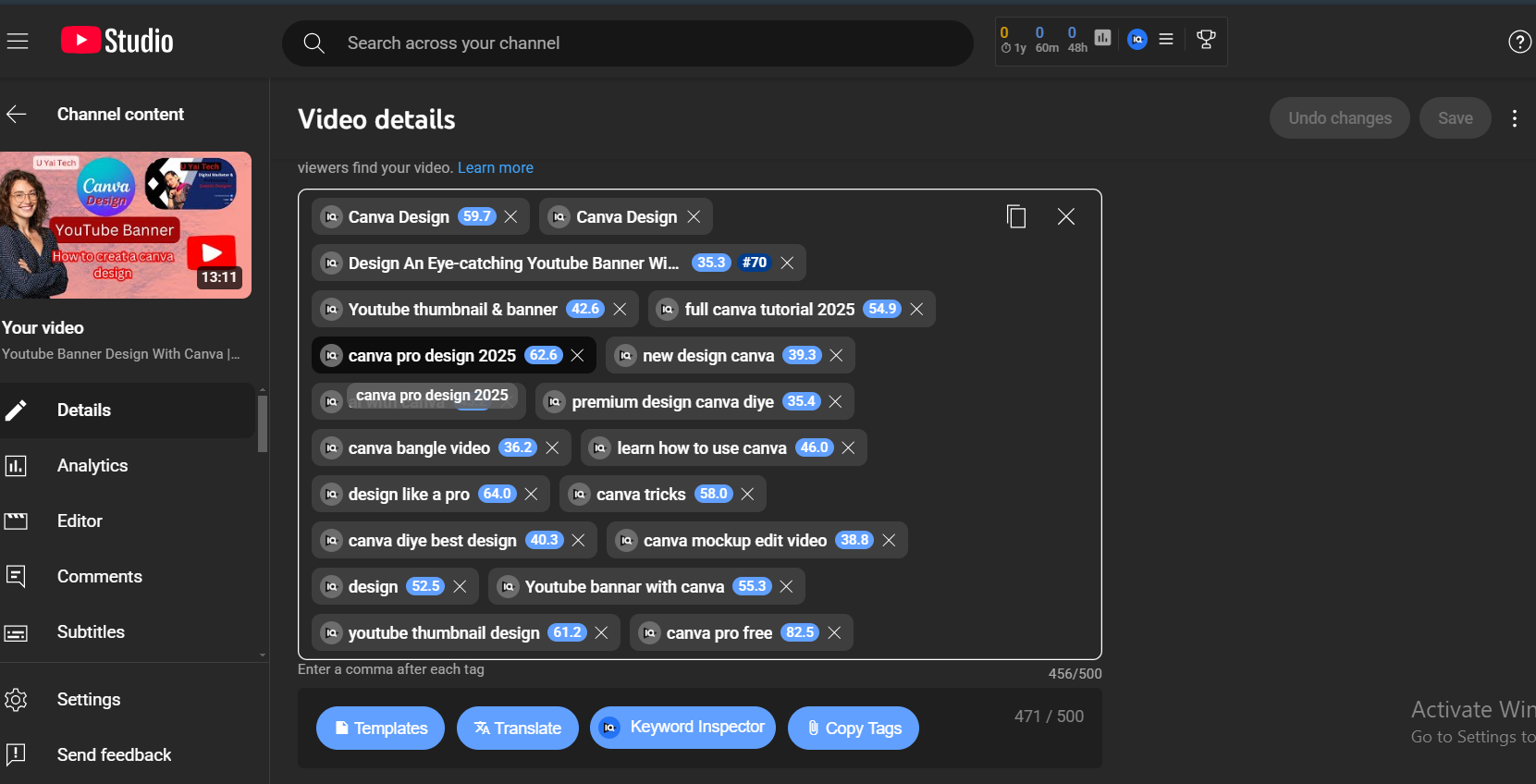
Task: Click the vidIQ blue logo in toolbar
Action: (x=1137, y=39)
